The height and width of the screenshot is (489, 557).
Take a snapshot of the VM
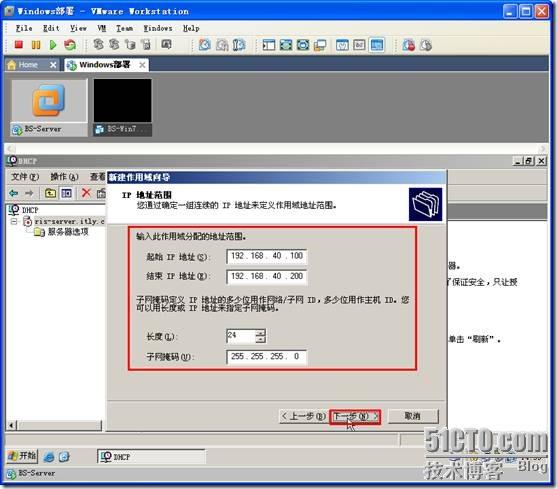coord(205,45)
